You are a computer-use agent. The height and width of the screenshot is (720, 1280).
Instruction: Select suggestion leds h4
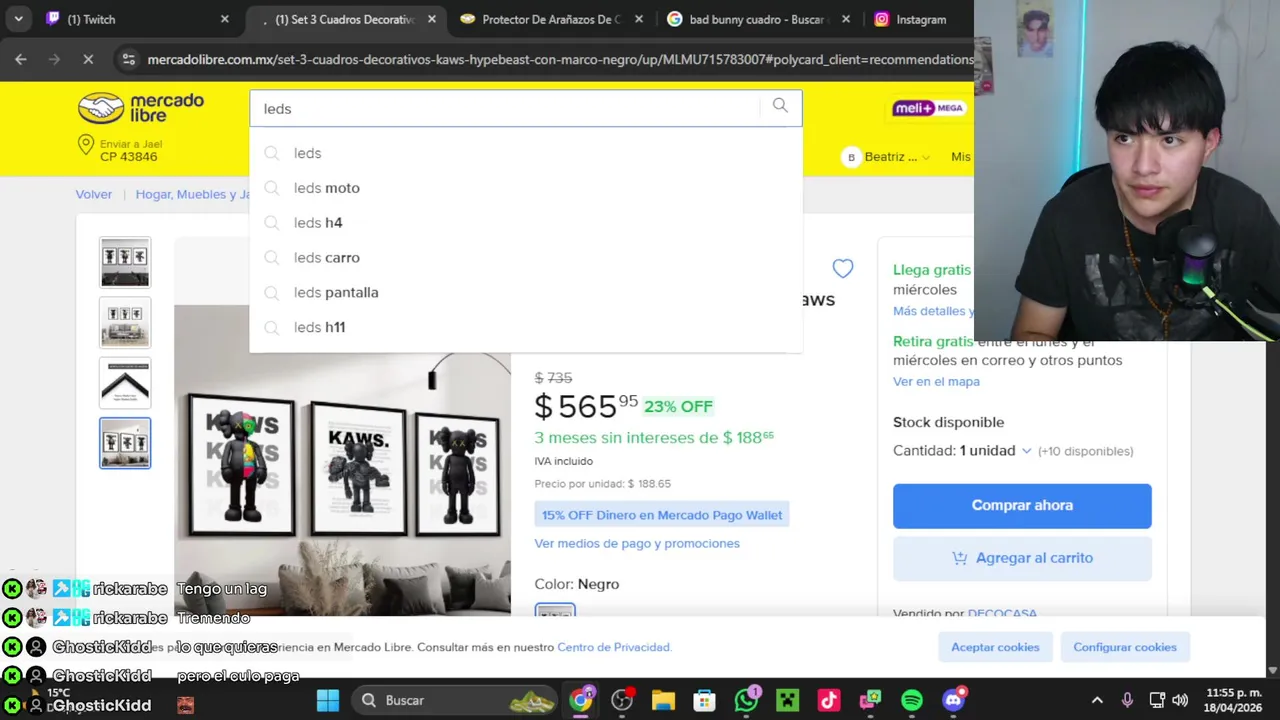(526, 223)
